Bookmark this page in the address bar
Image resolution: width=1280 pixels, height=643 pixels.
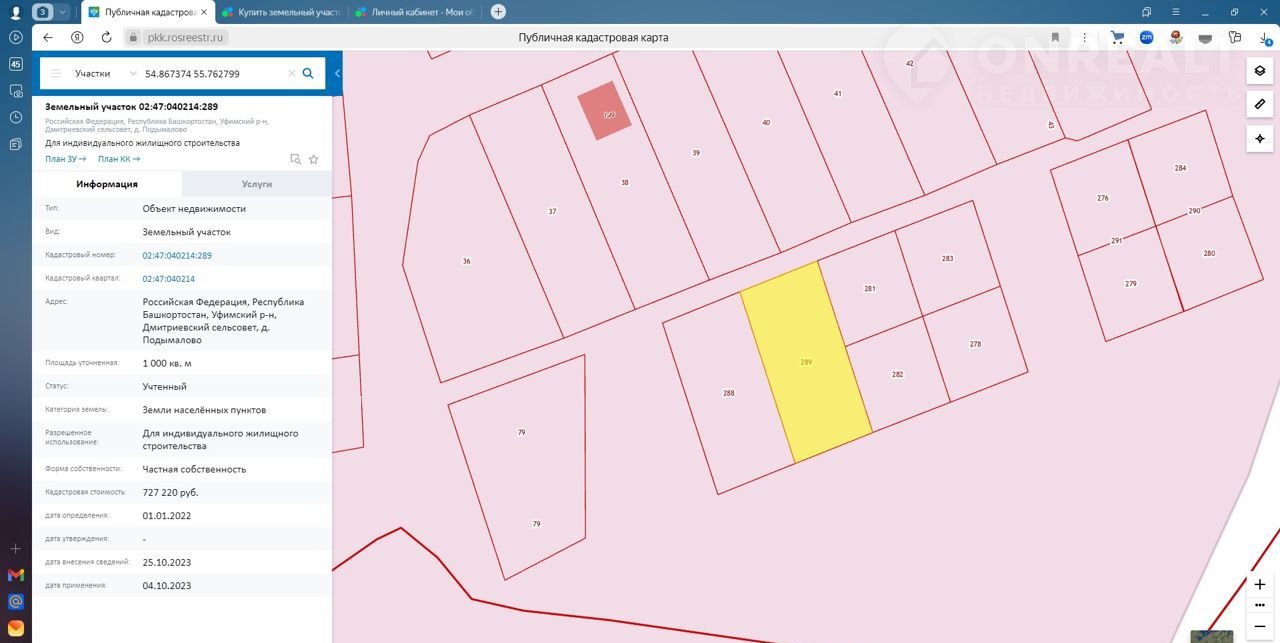(x=1055, y=37)
